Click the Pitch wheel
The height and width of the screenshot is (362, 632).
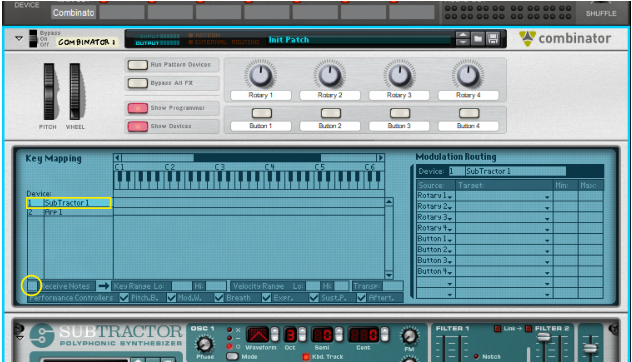point(49,92)
